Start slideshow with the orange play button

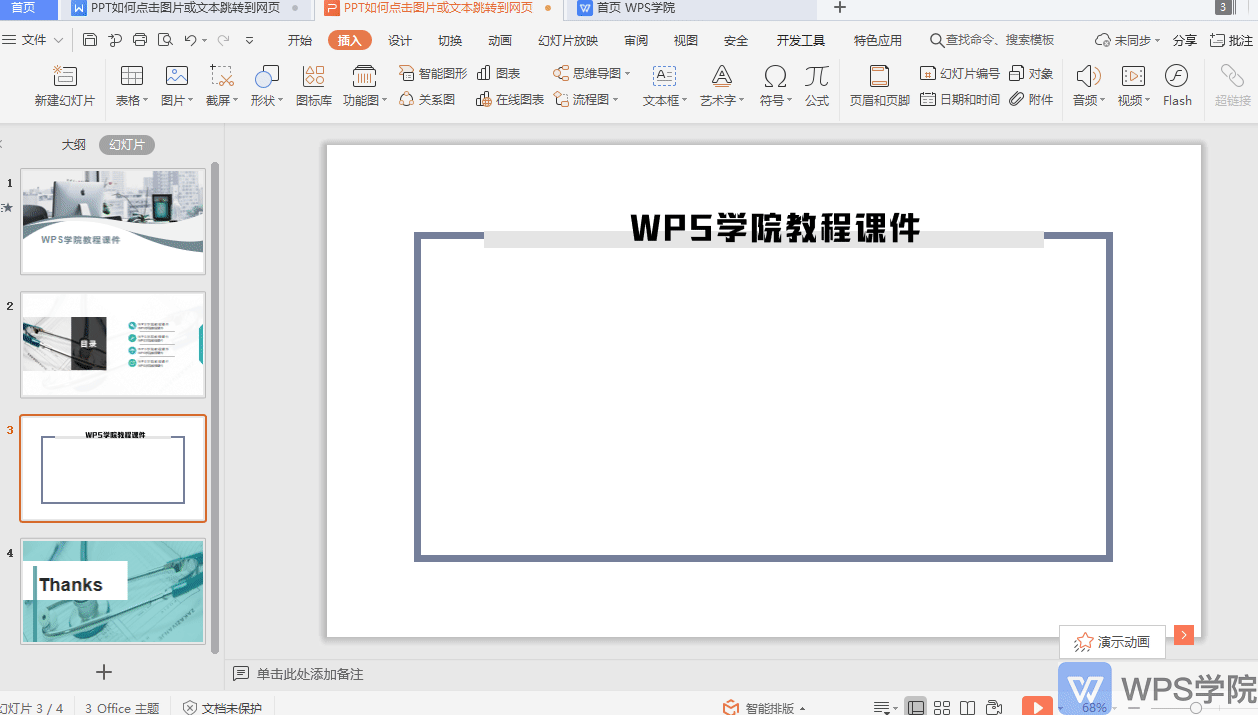tap(1037, 706)
